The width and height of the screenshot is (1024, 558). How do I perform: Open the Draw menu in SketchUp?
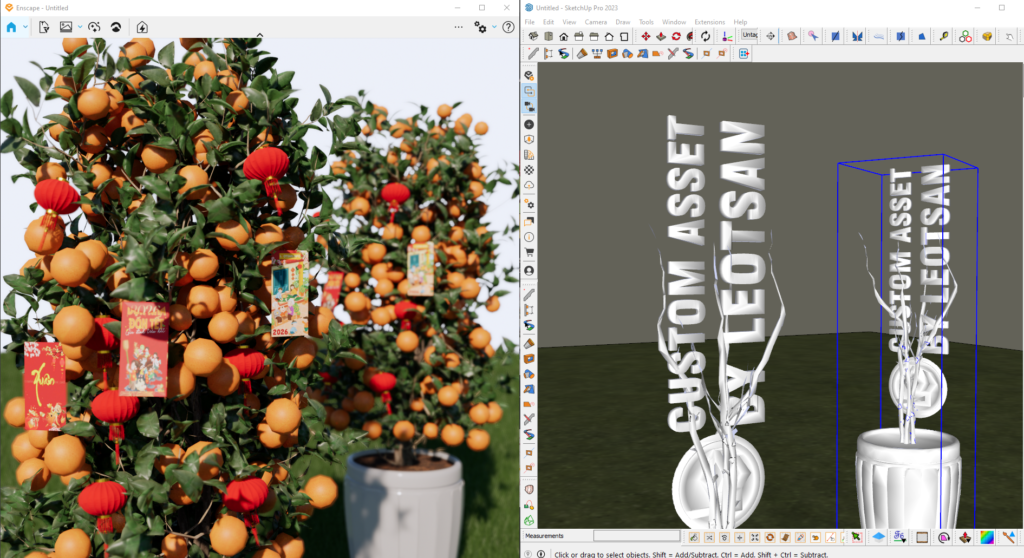[623, 22]
